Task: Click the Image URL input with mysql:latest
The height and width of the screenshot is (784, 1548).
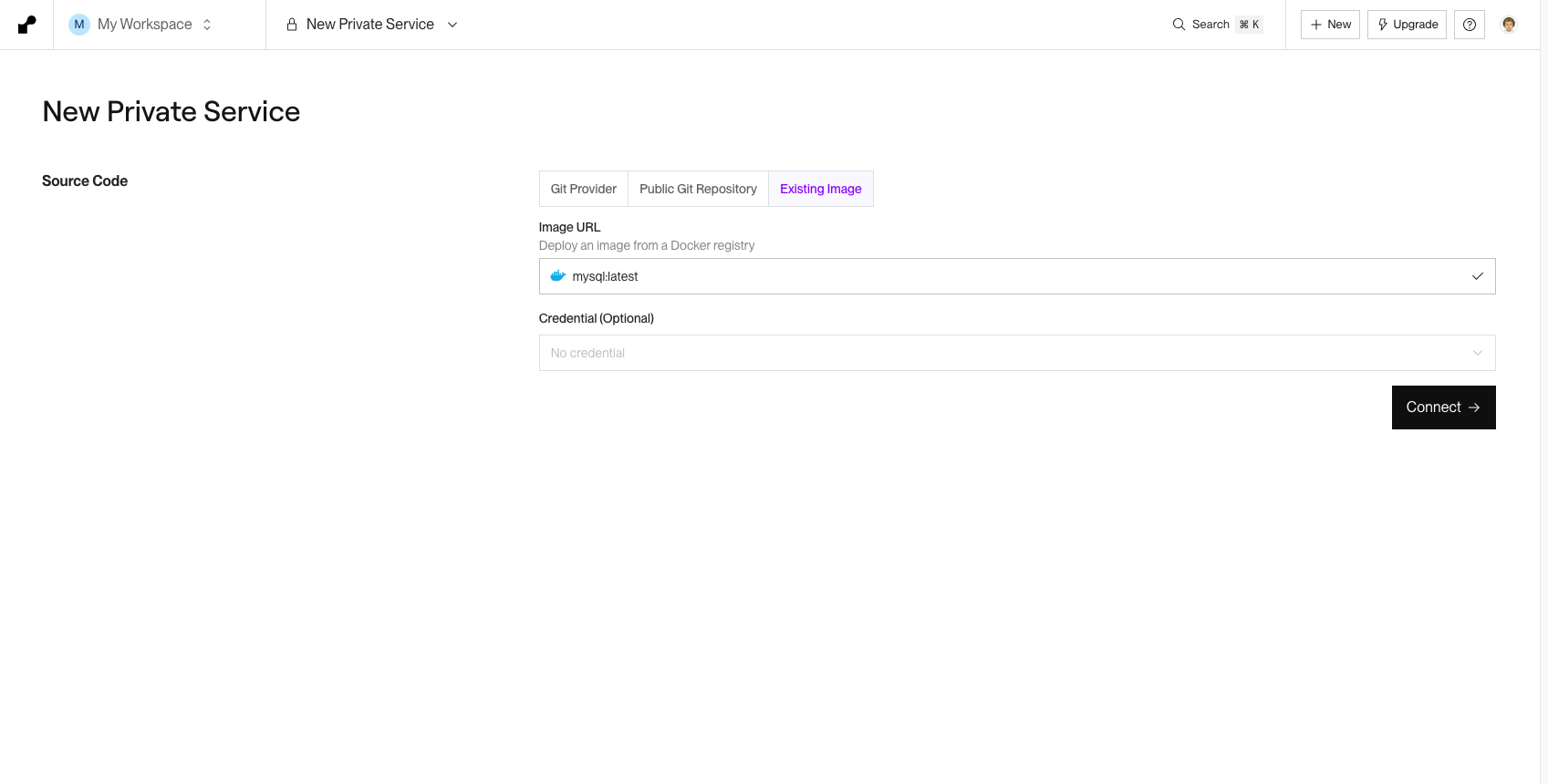Action: coord(1017,276)
